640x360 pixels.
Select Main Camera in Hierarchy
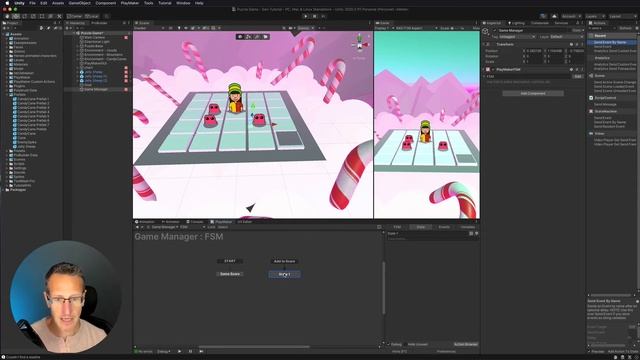[x=94, y=38]
